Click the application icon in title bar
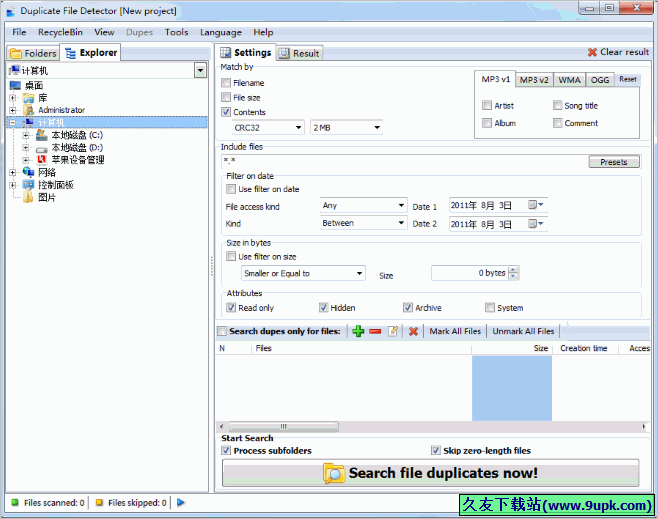The width and height of the screenshot is (658, 519). pyautogui.click(x=10, y=12)
